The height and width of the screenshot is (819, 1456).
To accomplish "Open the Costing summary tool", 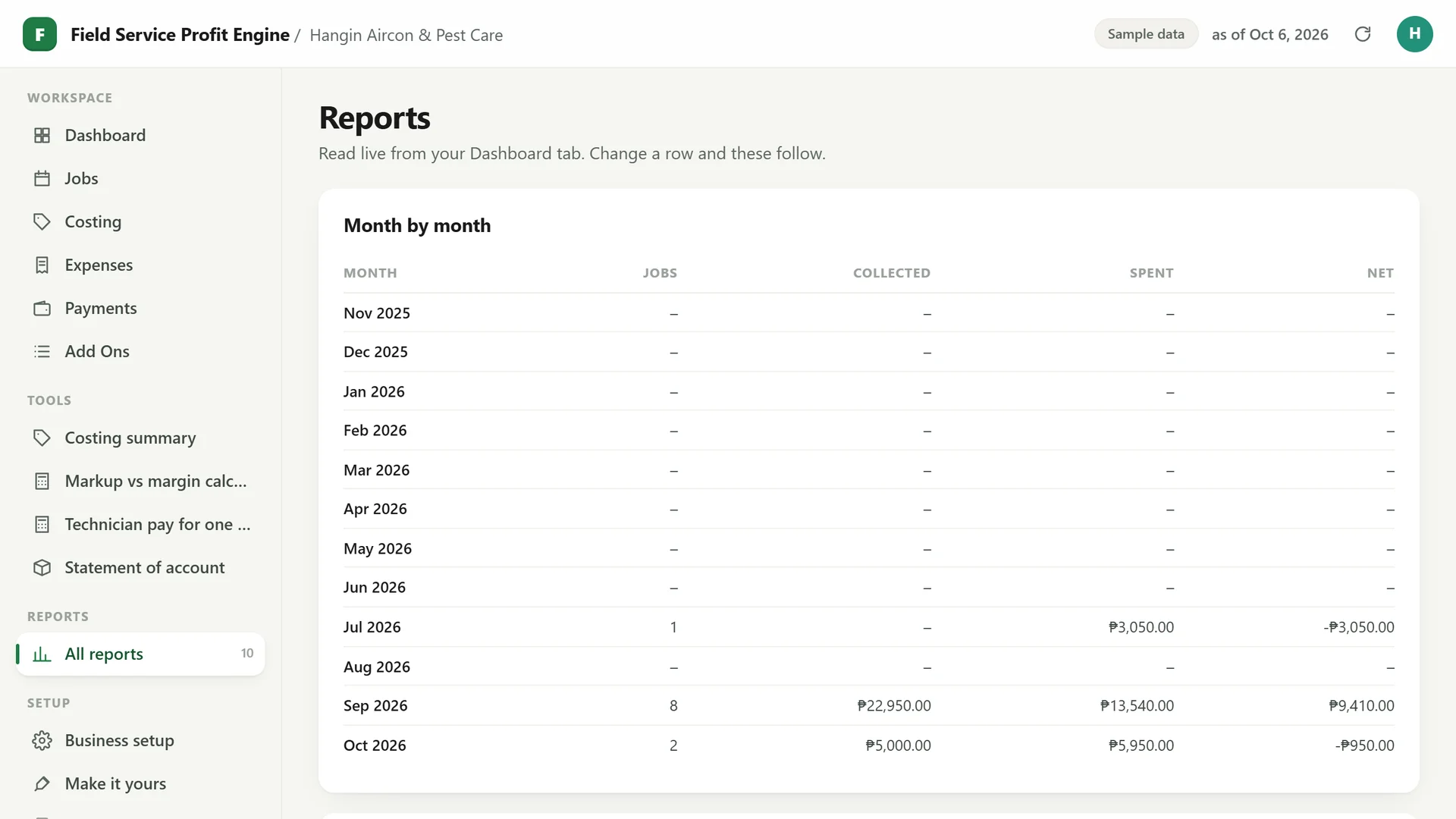I will (x=140, y=438).
